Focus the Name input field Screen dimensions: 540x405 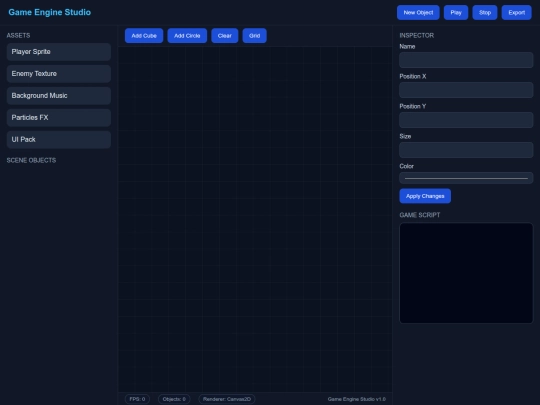(x=466, y=60)
